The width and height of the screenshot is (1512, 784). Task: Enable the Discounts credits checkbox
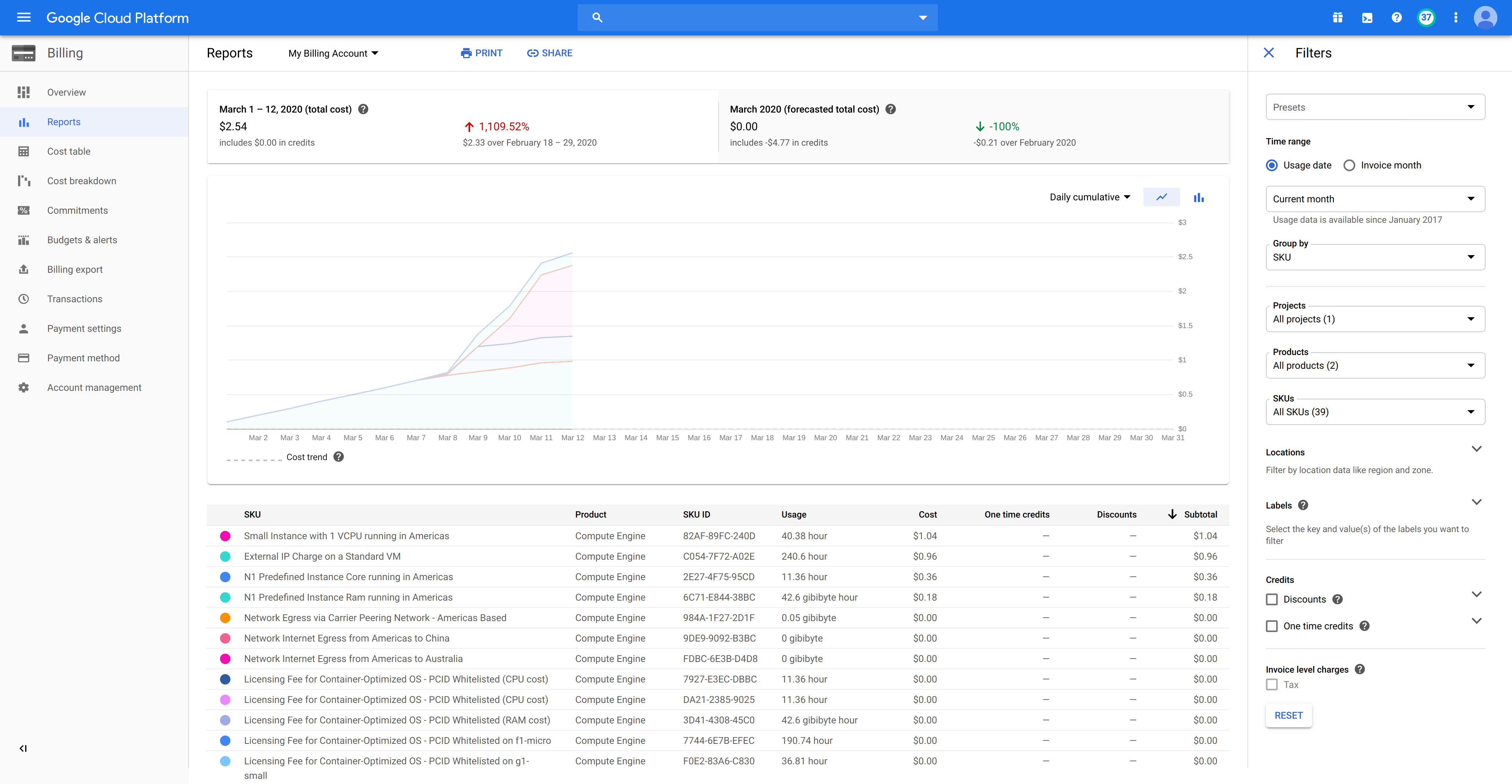point(1272,599)
